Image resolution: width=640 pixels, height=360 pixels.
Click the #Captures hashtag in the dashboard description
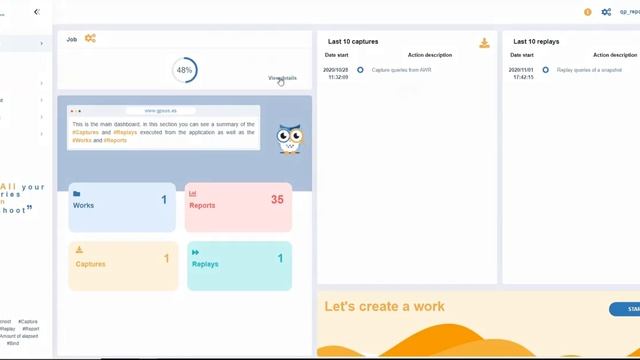pyautogui.click(x=85, y=132)
